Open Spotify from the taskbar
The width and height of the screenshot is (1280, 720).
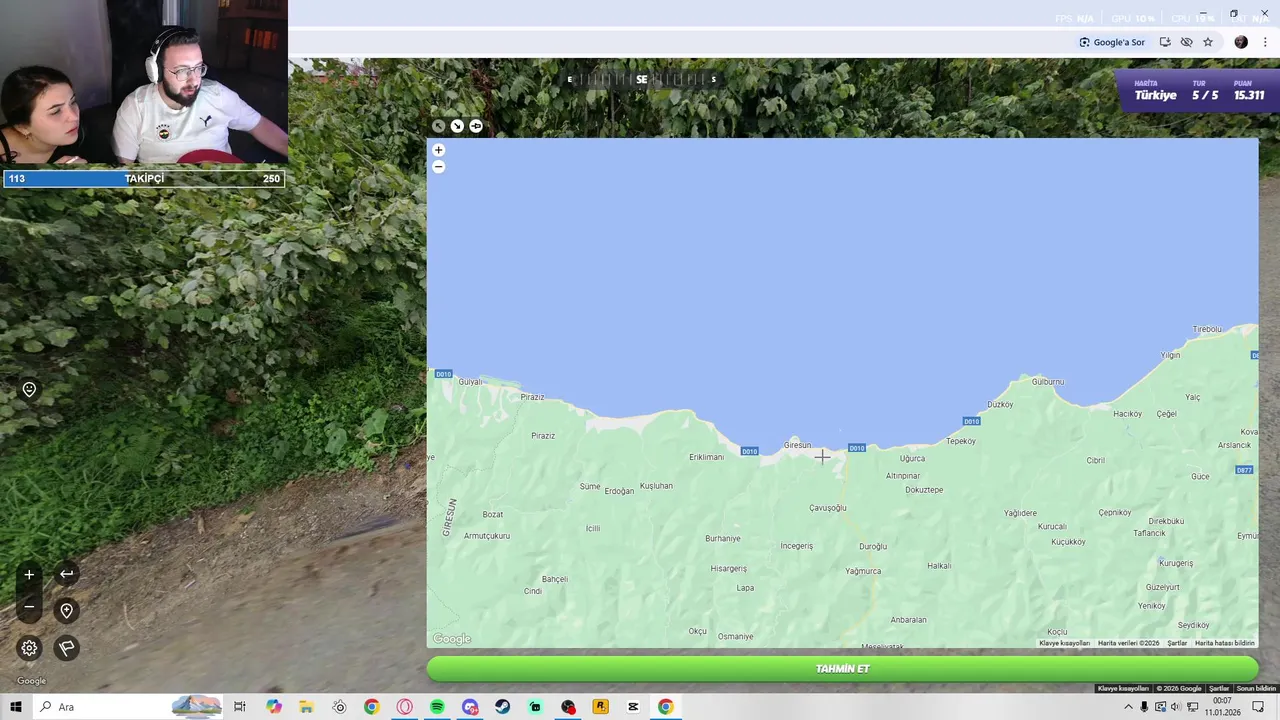coord(437,707)
